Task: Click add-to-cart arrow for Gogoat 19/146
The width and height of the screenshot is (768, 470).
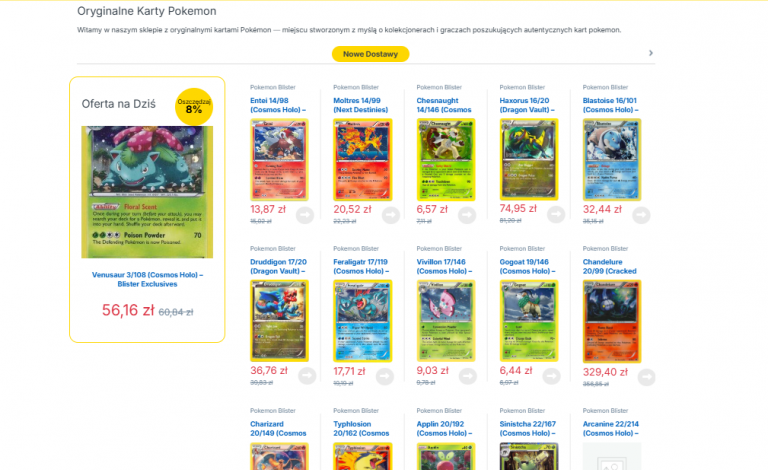Action: point(552,376)
